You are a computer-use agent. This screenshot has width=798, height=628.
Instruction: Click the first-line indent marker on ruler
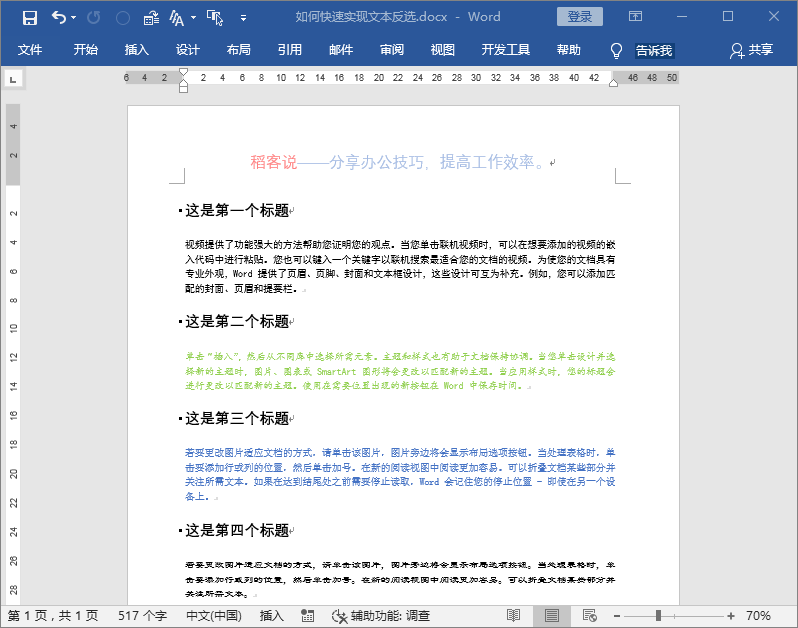point(184,72)
